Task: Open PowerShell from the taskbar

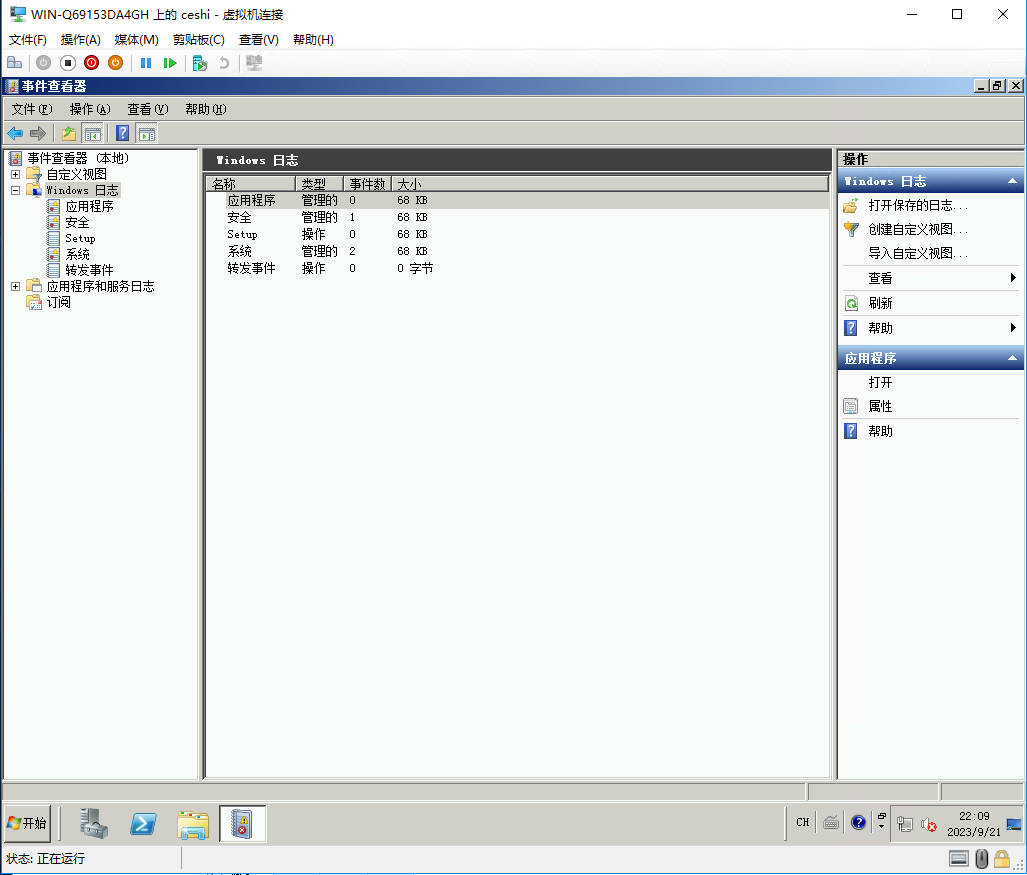Action: point(144,823)
